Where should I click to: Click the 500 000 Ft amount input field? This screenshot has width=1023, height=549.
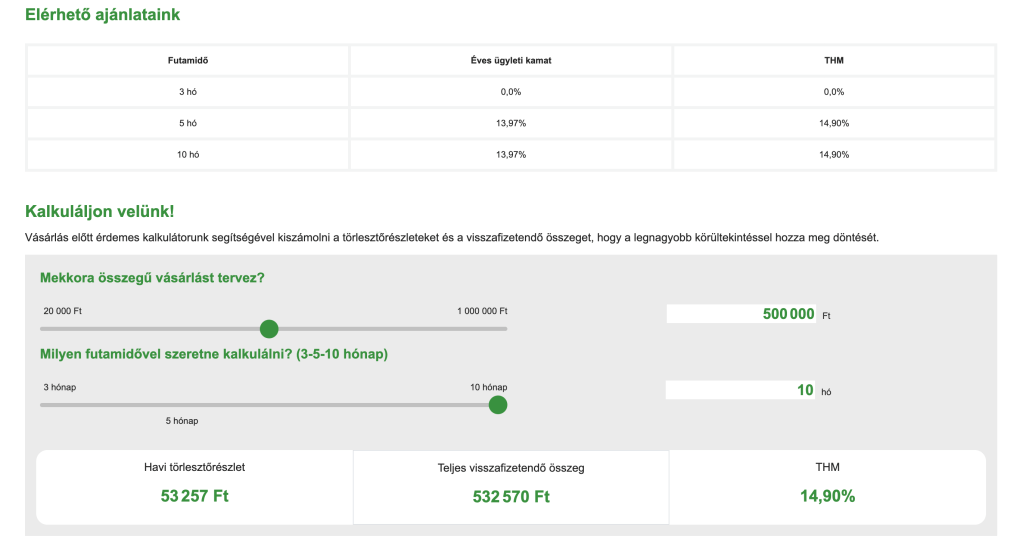coord(741,314)
